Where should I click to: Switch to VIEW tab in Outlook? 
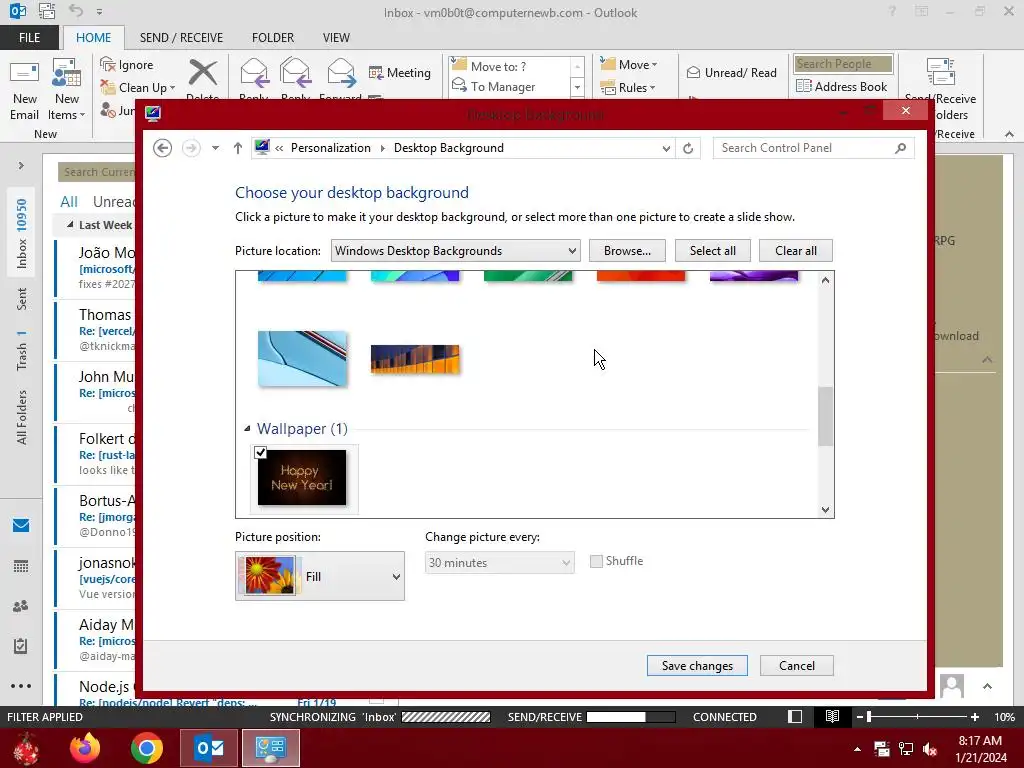tap(336, 38)
